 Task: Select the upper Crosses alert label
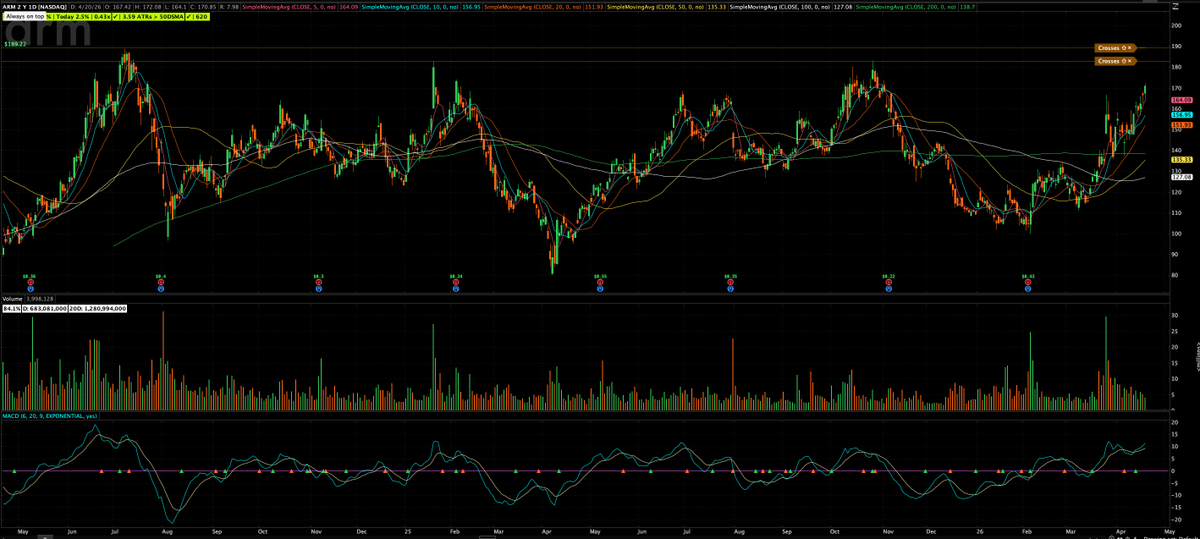point(1109,48)
